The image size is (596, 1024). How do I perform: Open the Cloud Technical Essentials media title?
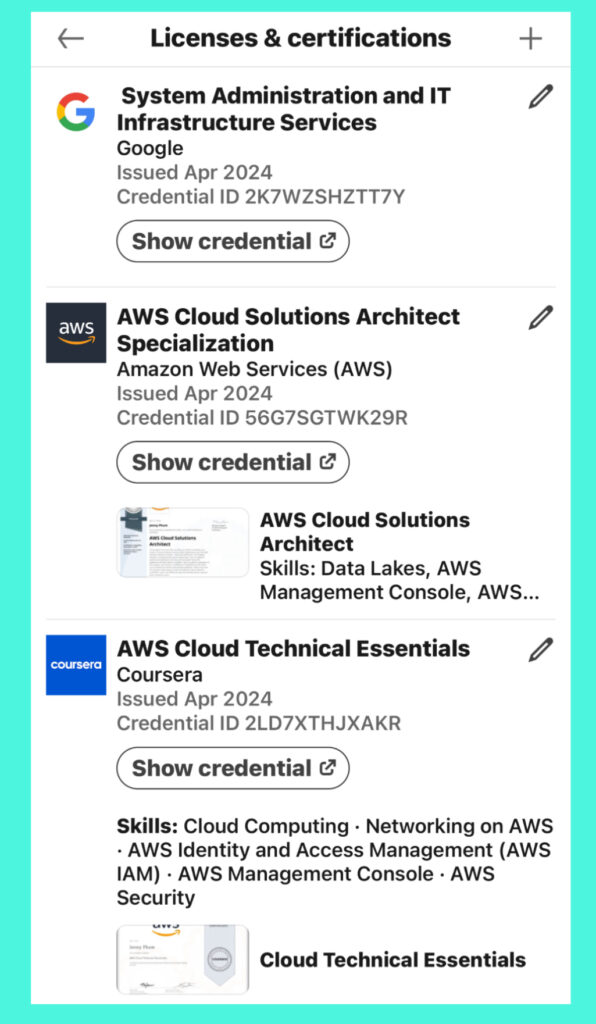(393, 959)
